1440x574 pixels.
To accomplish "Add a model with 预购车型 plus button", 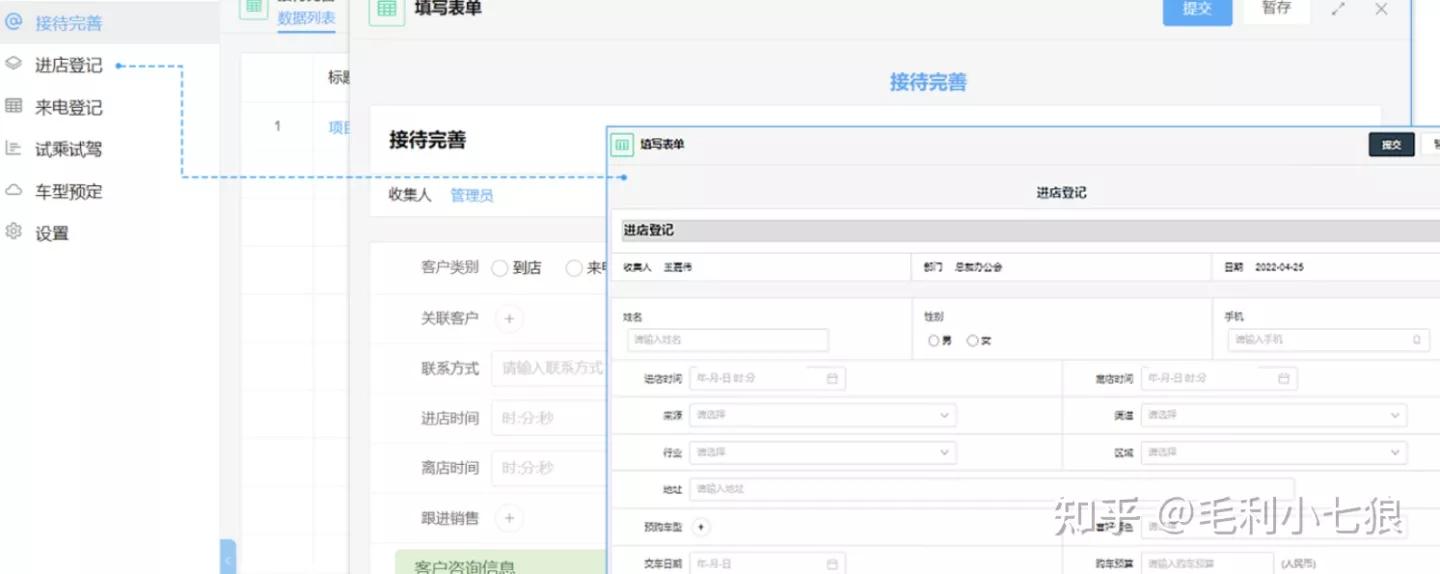I will (700, 527).
